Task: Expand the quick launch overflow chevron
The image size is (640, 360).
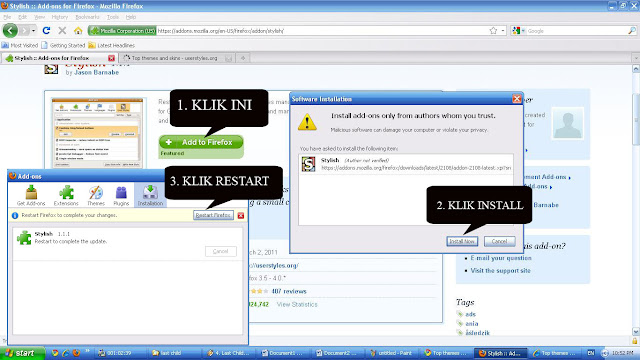Action: click(x=87, y=351)
